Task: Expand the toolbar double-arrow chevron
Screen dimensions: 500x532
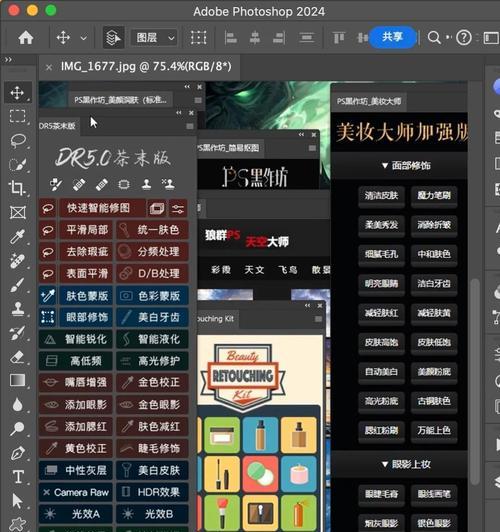Action: click(8, 60)
